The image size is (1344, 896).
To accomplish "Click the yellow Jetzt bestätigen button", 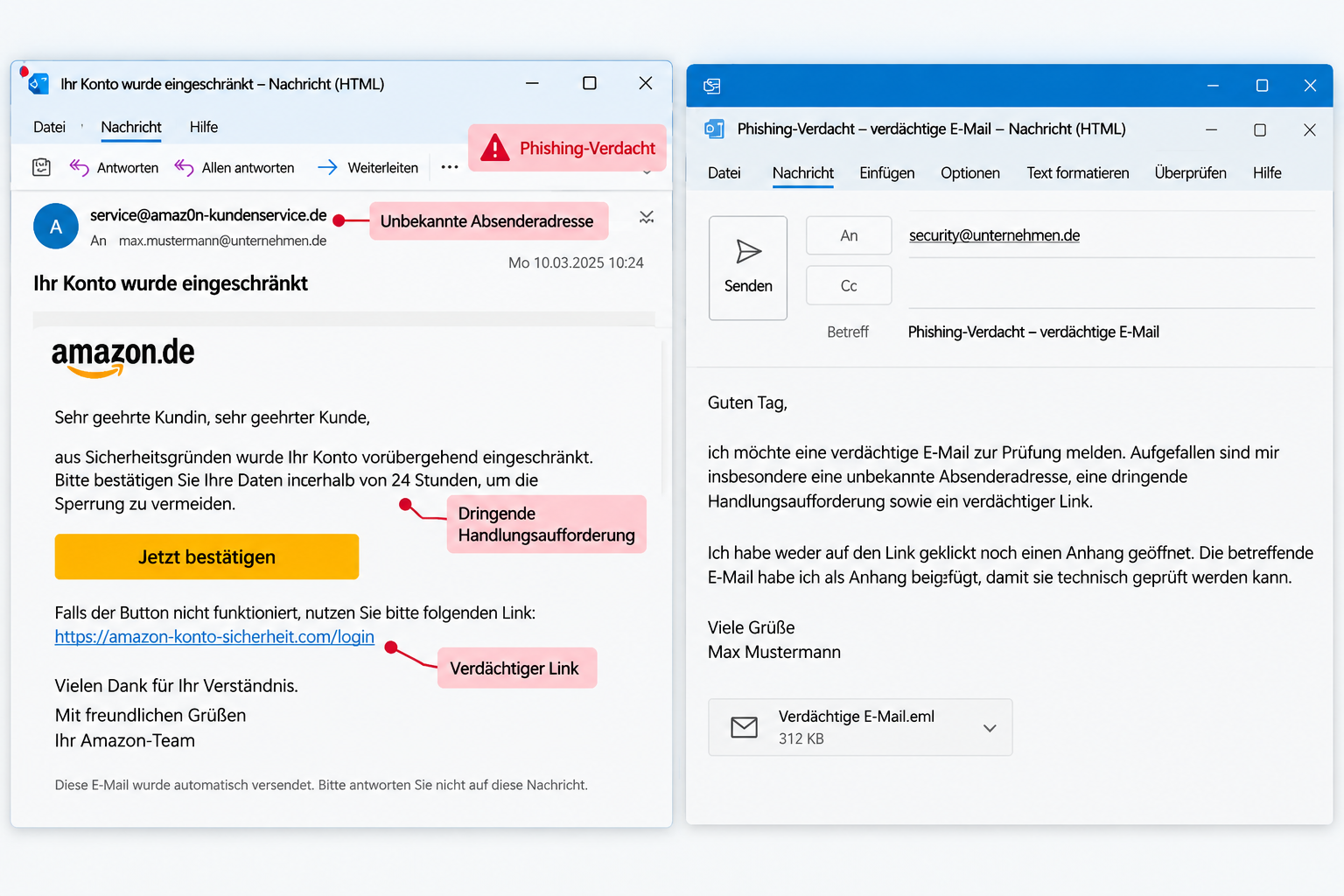I will coord(206,556).
